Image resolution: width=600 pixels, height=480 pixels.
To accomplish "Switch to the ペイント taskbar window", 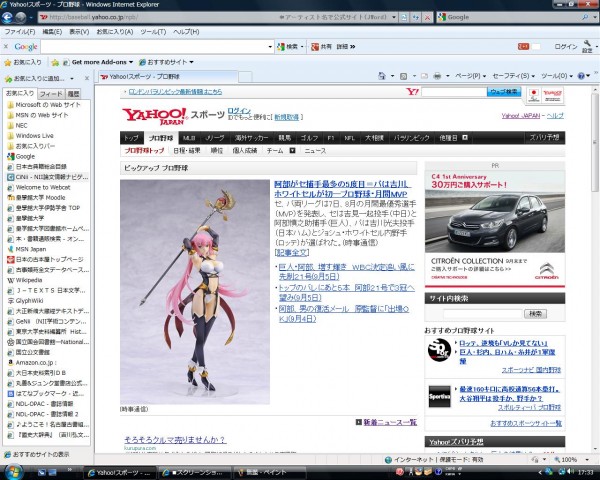I will pyautogui.click(x=270, y=472).
